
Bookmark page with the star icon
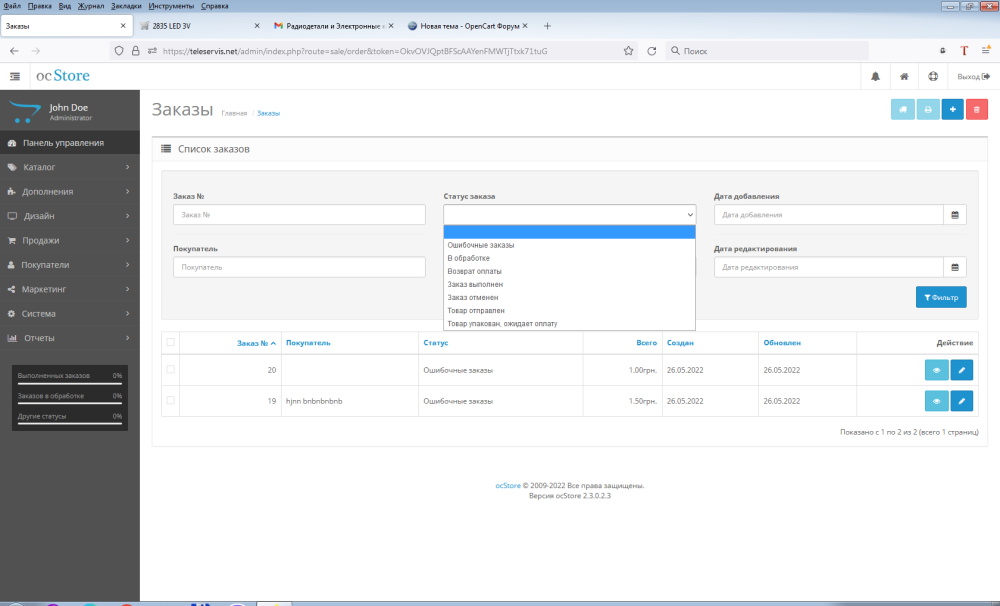[x=628, y=51]
